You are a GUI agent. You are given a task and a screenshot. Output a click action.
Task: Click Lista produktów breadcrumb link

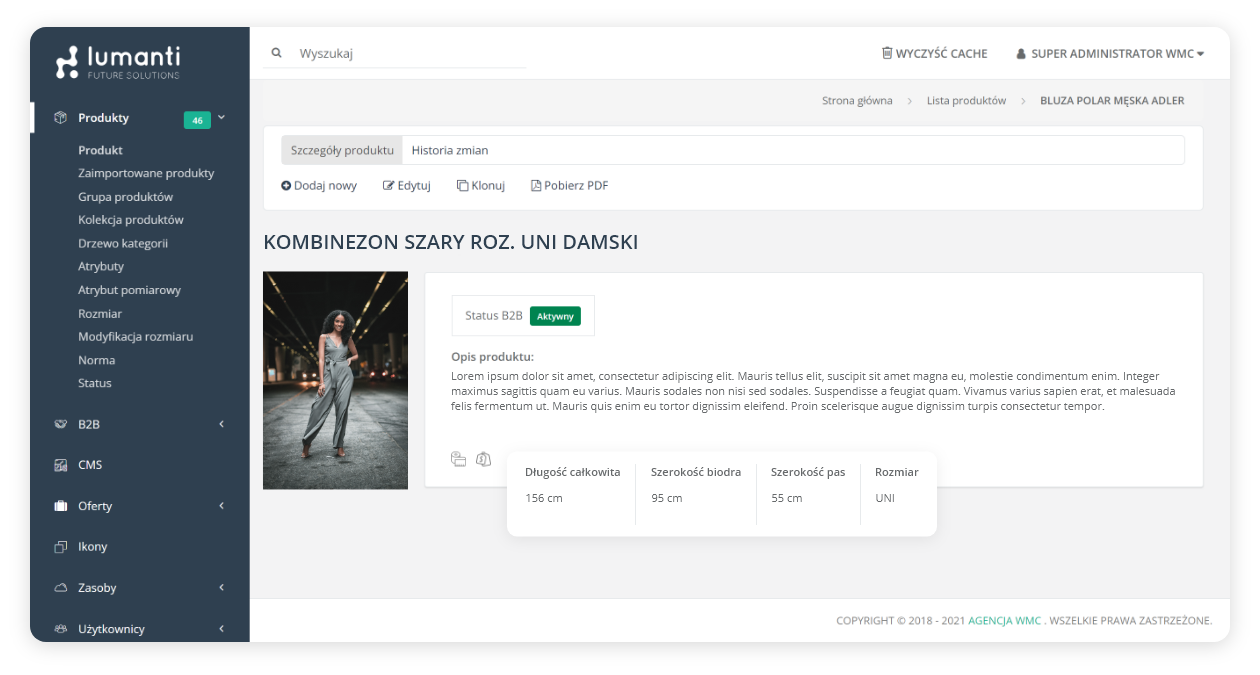coord(966,101)
